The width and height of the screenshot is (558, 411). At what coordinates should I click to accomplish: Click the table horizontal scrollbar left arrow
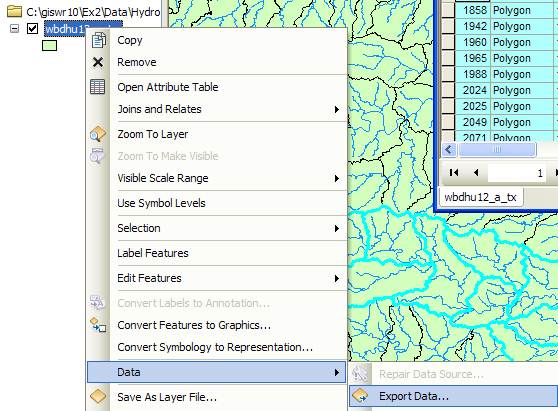coord(449,150)
